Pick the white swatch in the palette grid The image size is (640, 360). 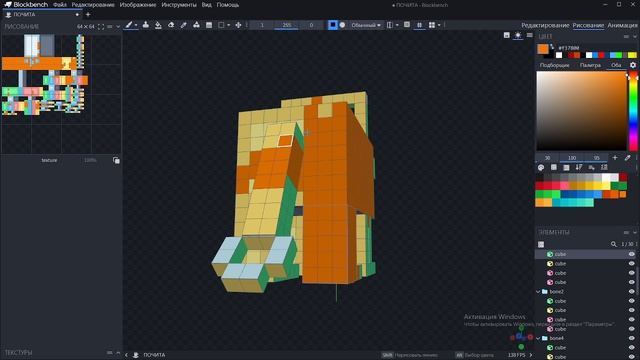606,177
